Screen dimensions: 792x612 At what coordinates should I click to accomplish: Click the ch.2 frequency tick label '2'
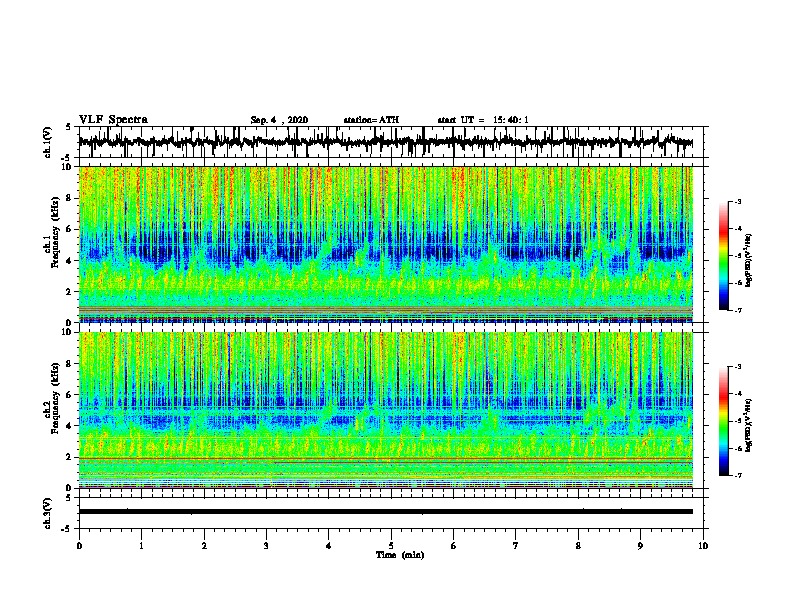click(x=69, y=457)
